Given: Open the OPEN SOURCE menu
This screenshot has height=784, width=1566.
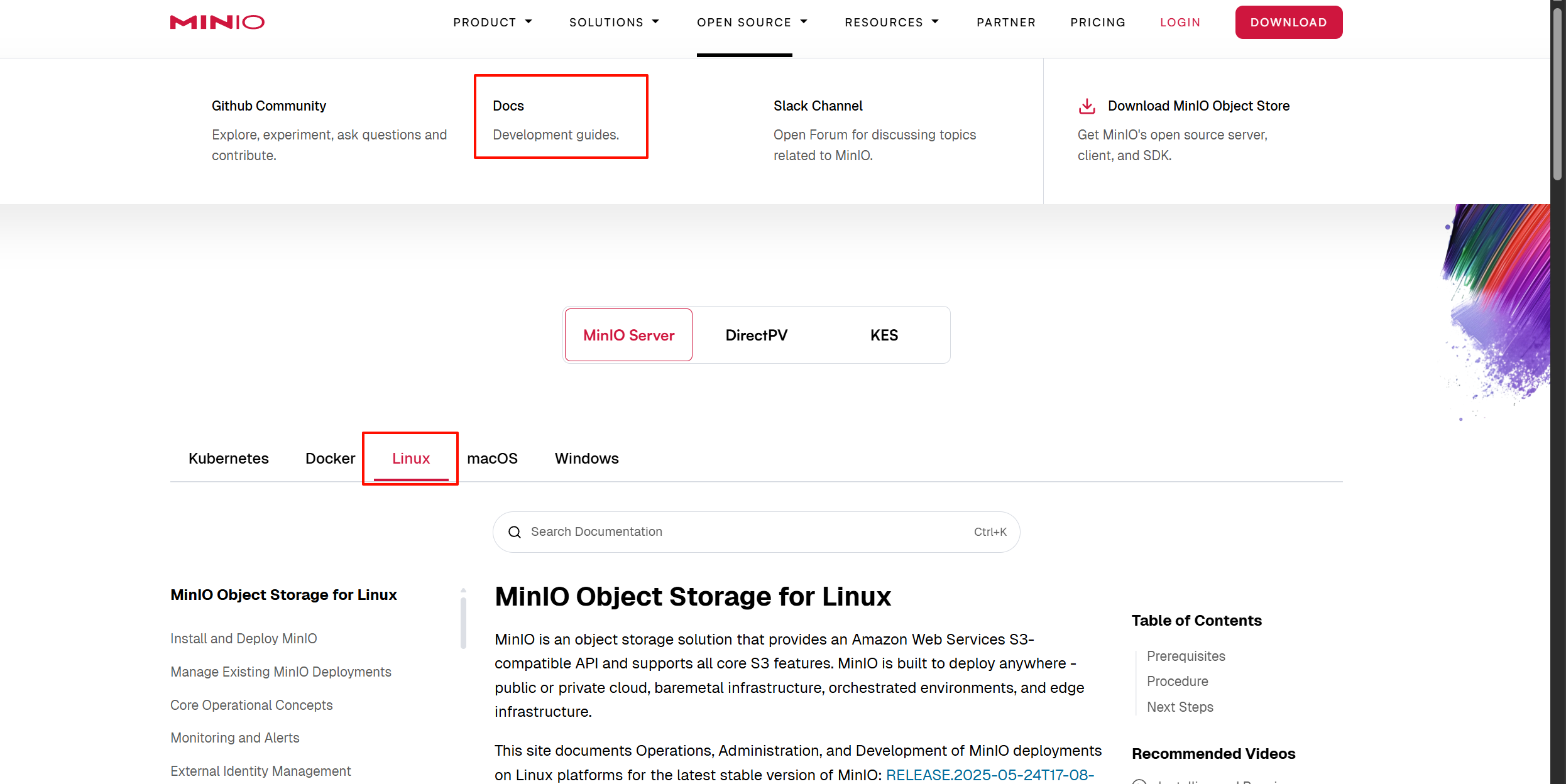Looking at the screenshot, I should click(x=744, y=23).
